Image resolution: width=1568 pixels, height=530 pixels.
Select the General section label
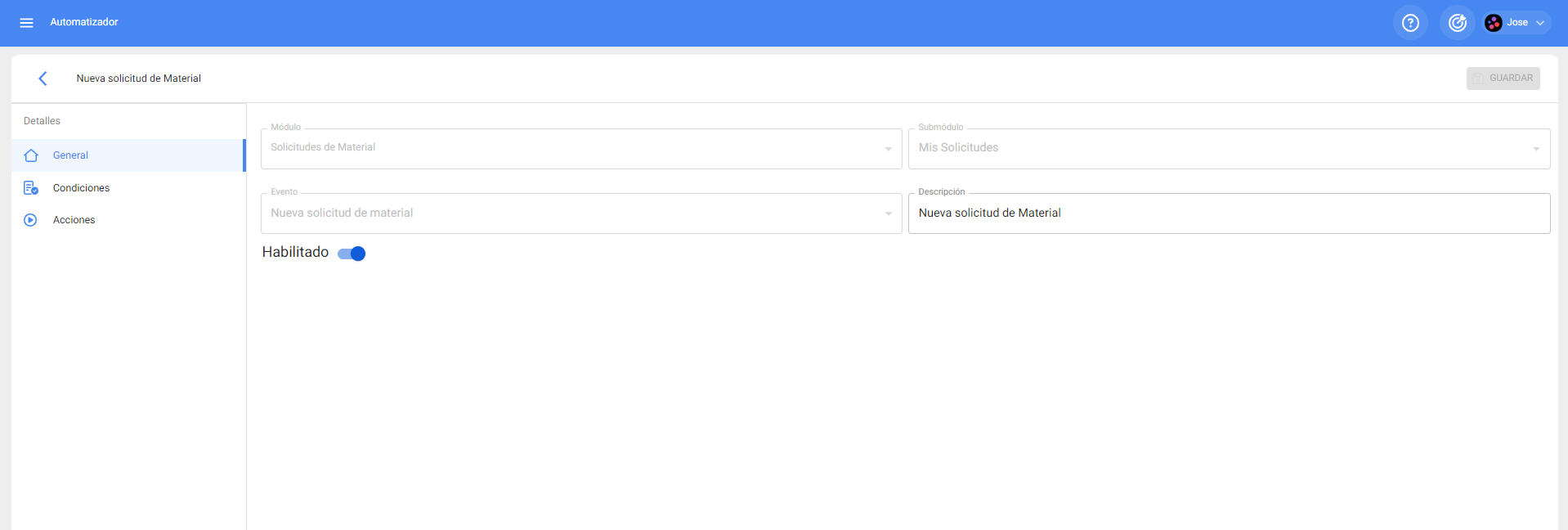click(70, 155)
